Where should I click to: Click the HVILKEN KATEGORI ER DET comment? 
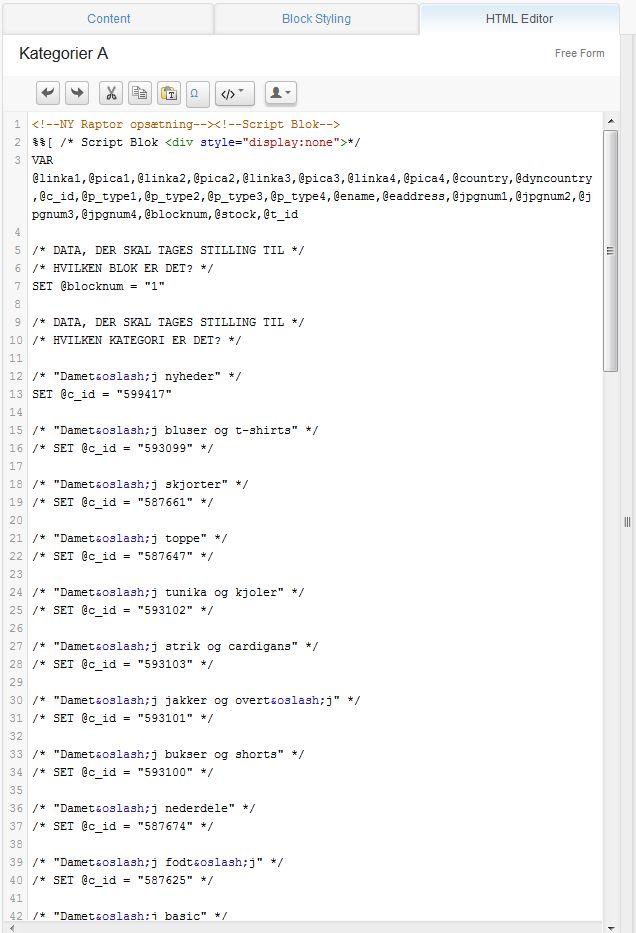click(137, 340)
